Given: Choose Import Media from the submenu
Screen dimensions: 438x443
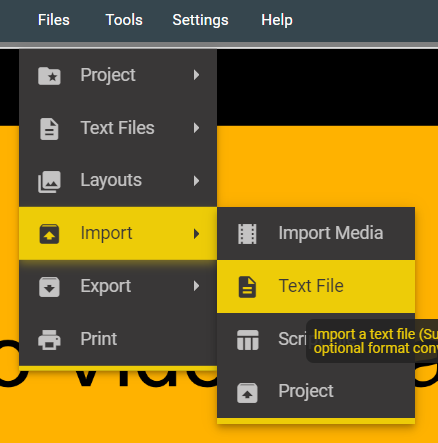Looking at the screenshot, I should tap(316, 233).
